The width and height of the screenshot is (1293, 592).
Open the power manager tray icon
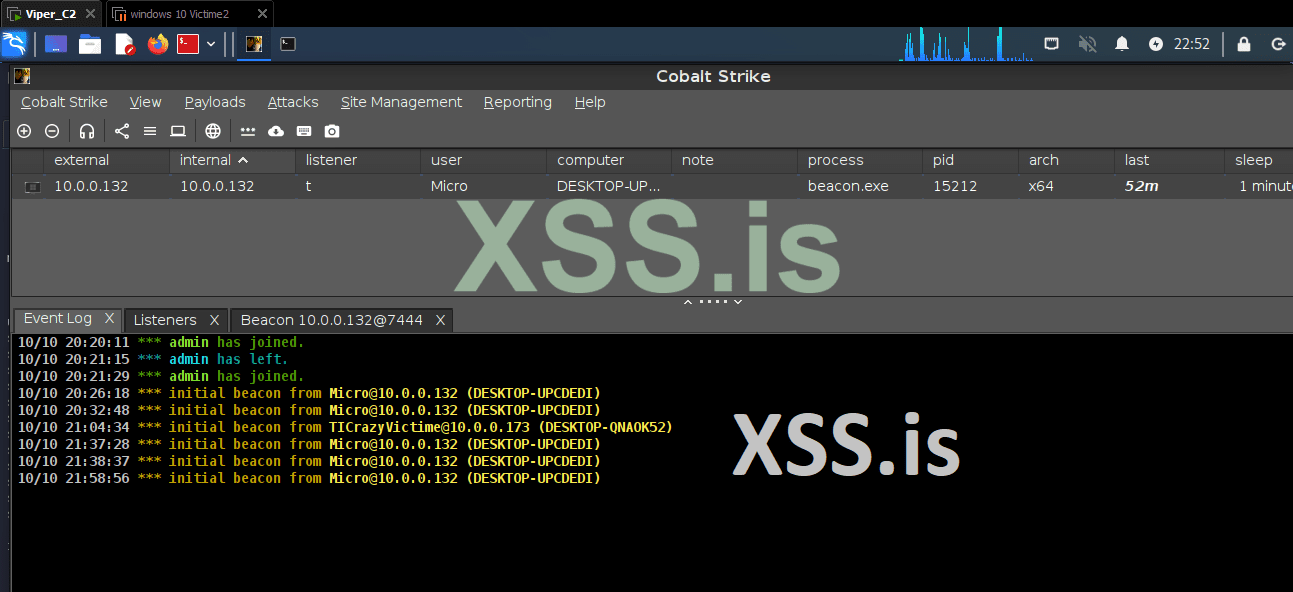click(1156, 44)
